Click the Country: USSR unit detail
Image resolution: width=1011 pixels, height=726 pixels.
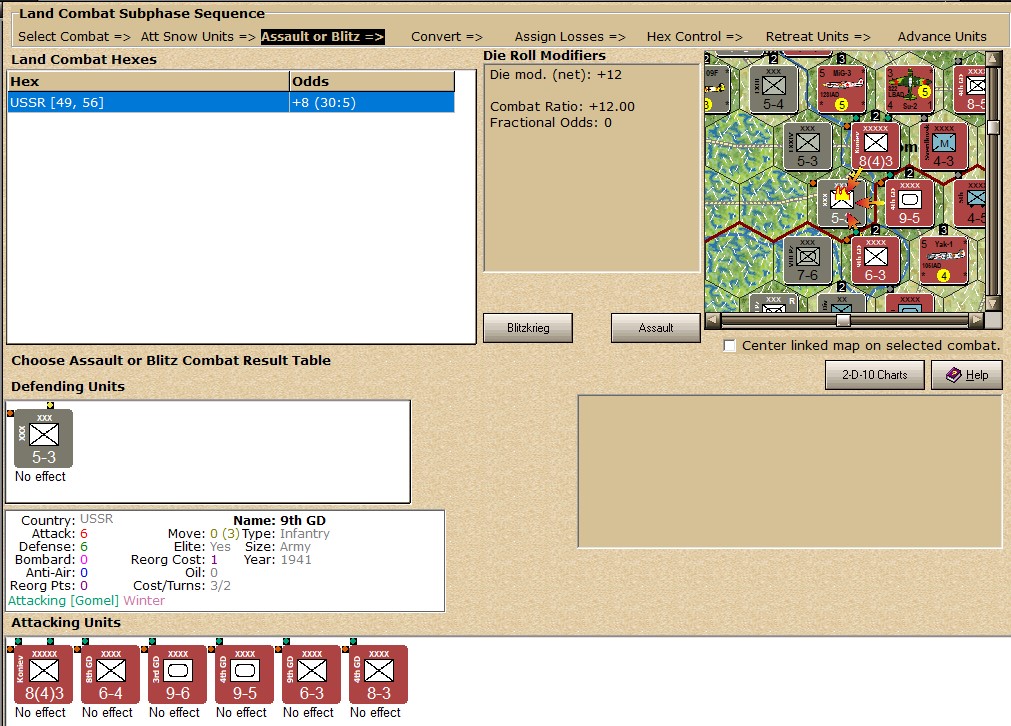(67, 520)
